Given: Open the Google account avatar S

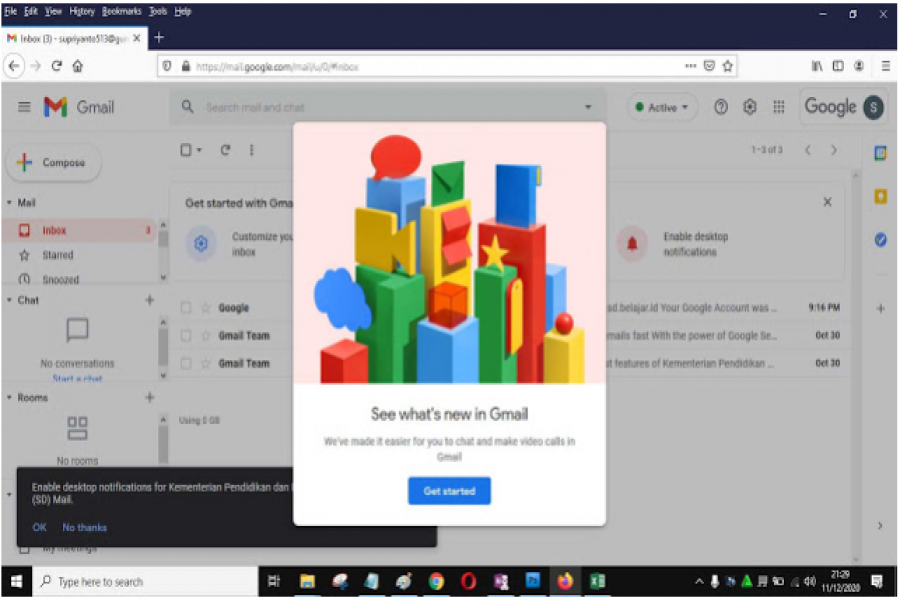Looking at the screenshot, I should [x=873, y=107].
